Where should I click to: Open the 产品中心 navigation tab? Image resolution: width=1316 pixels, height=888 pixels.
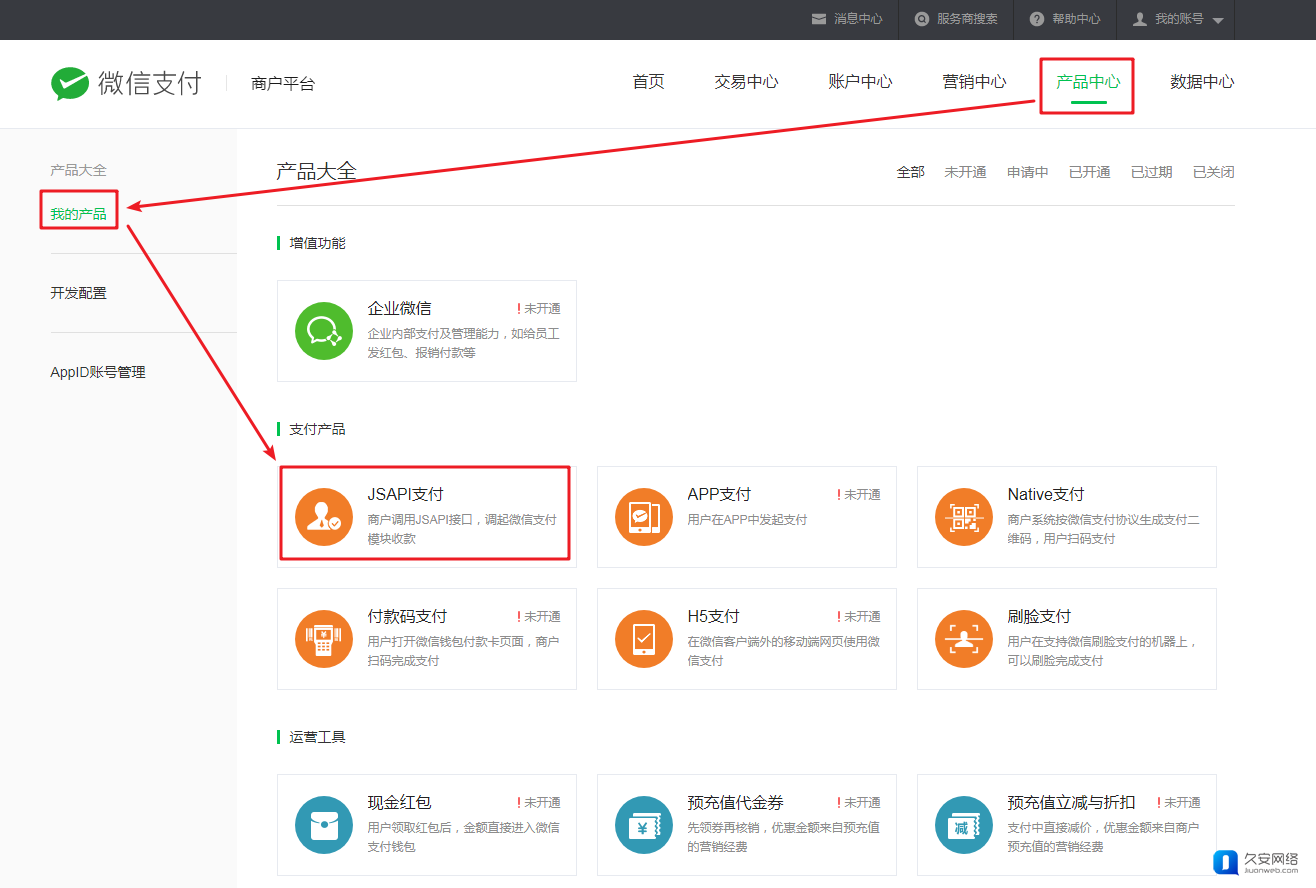pyautogui.click(x=1088, y=82)
